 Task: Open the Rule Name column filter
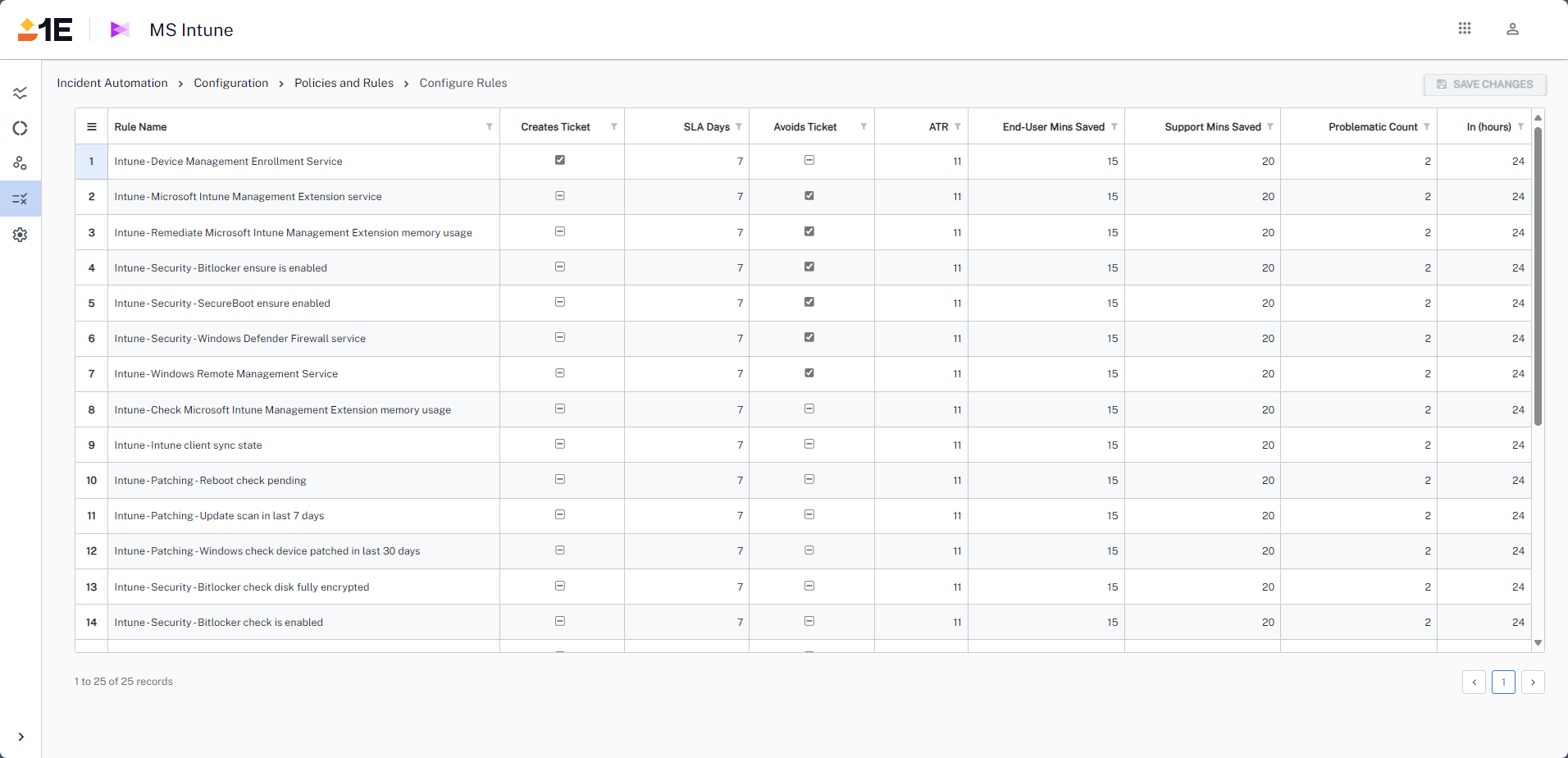pos(490,126)
